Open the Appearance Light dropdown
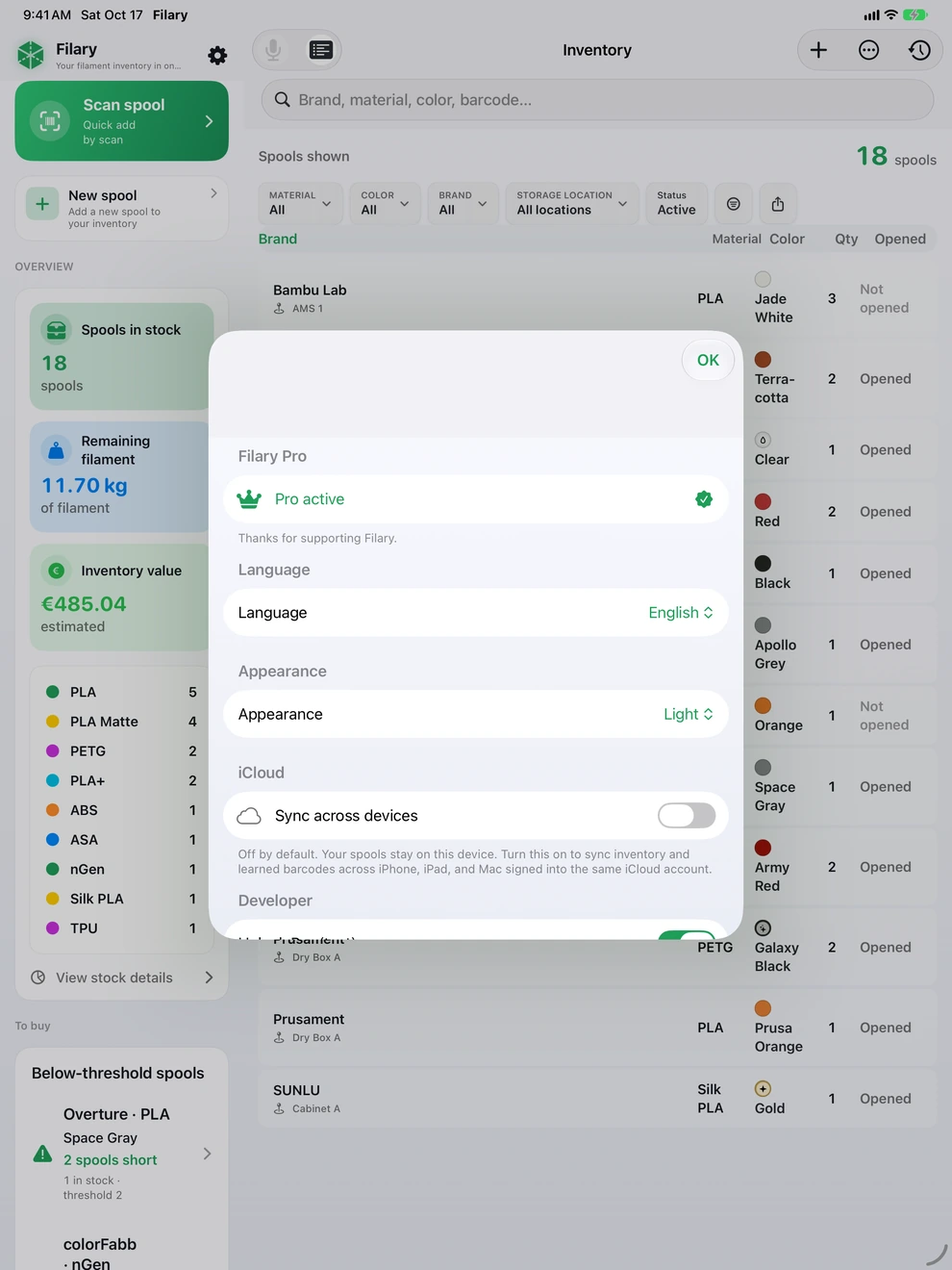Image resolution: width=952 pixels, height=1270 pixels. (x=689, y=714)
